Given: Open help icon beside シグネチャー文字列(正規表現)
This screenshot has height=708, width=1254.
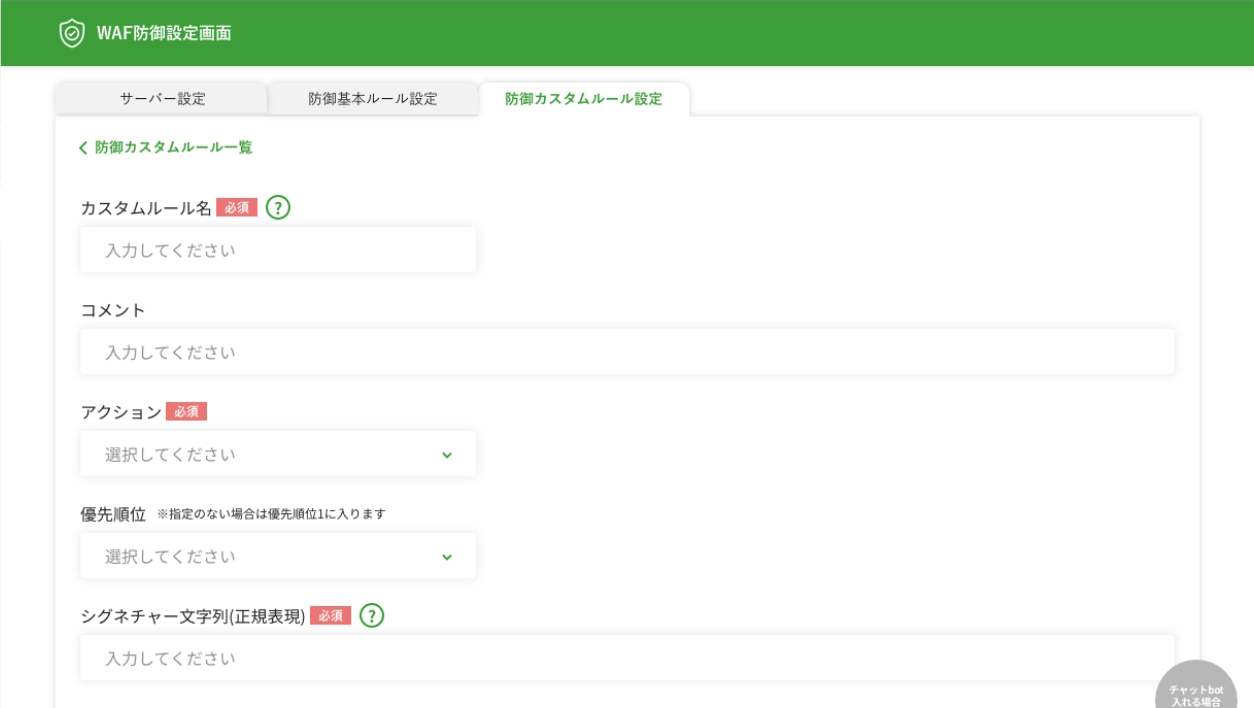Looking at the screenshot, I should pos(372,616).
